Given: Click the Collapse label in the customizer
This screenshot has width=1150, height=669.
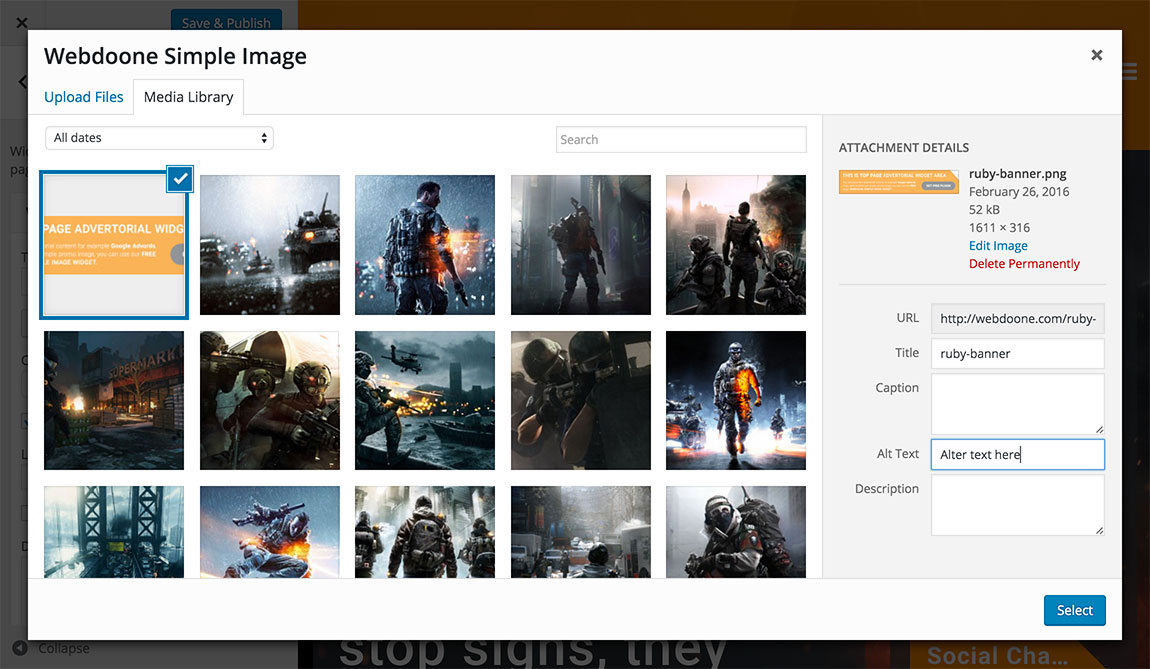Looking at the screenshot, I should point(64,648).
